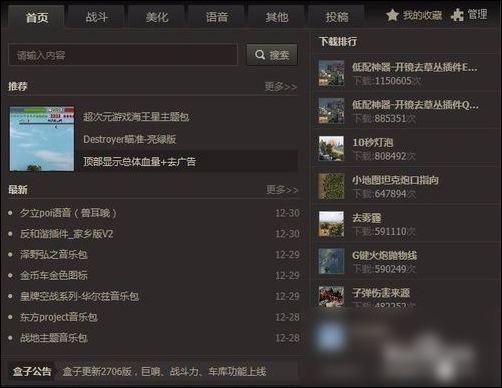This screenshot has width=502, height=388.
Task: Click the 下载排行 heading
Action: pos(338,42)
